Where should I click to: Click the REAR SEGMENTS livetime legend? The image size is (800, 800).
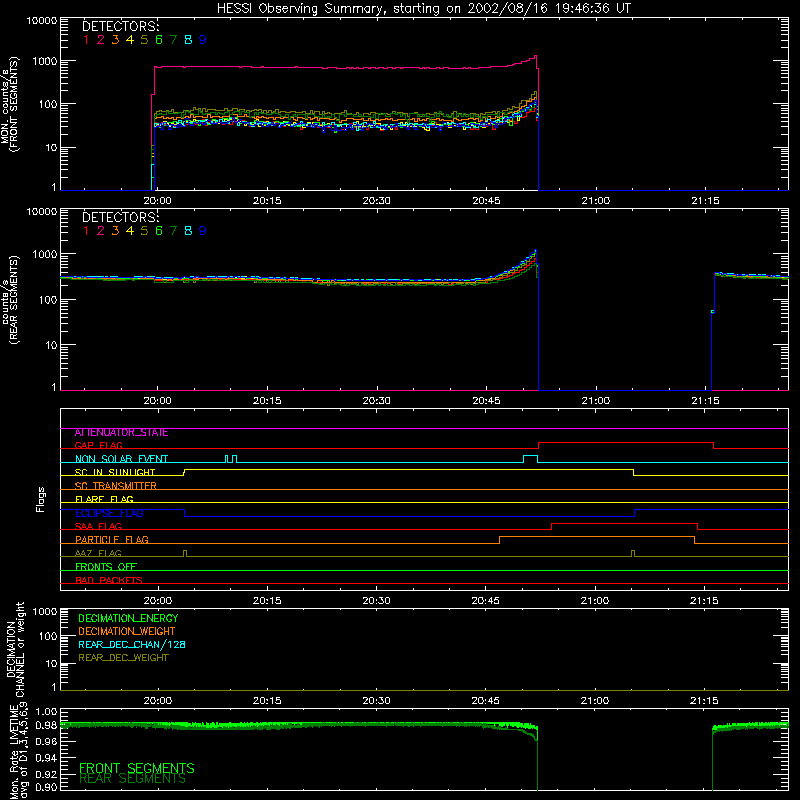click(x=133, y=779)
